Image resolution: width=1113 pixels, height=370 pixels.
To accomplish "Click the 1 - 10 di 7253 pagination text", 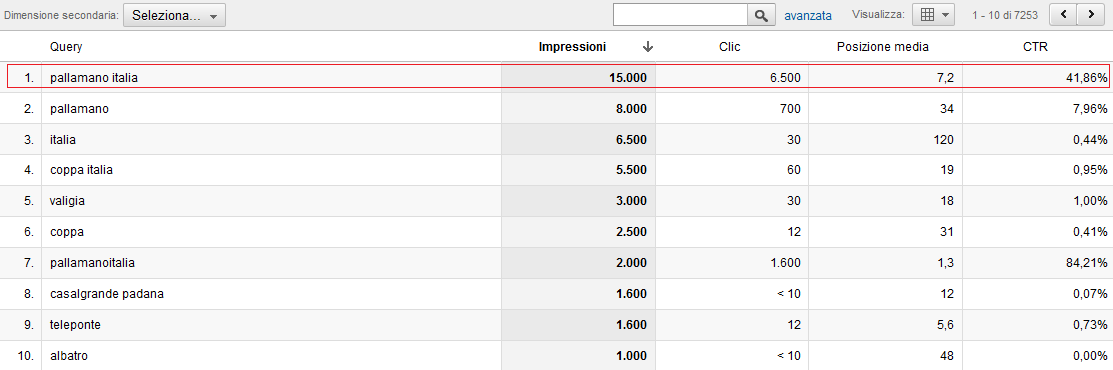I will click(1004, 15).
